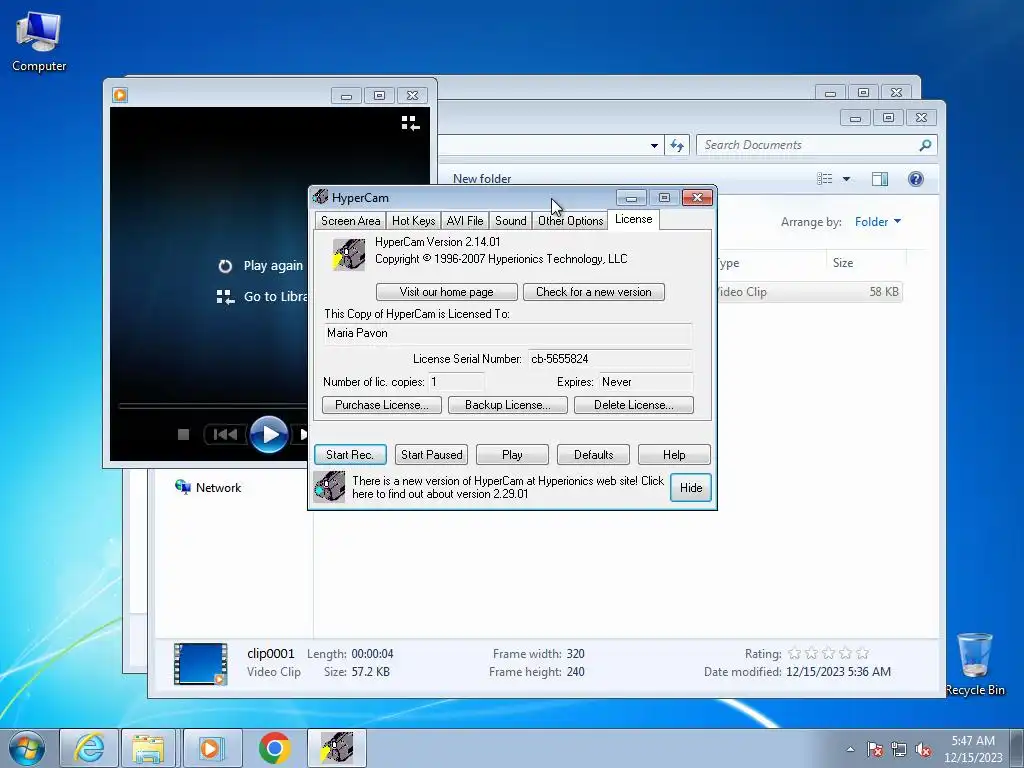Refresh the Explorer address bar

(677, 146)
